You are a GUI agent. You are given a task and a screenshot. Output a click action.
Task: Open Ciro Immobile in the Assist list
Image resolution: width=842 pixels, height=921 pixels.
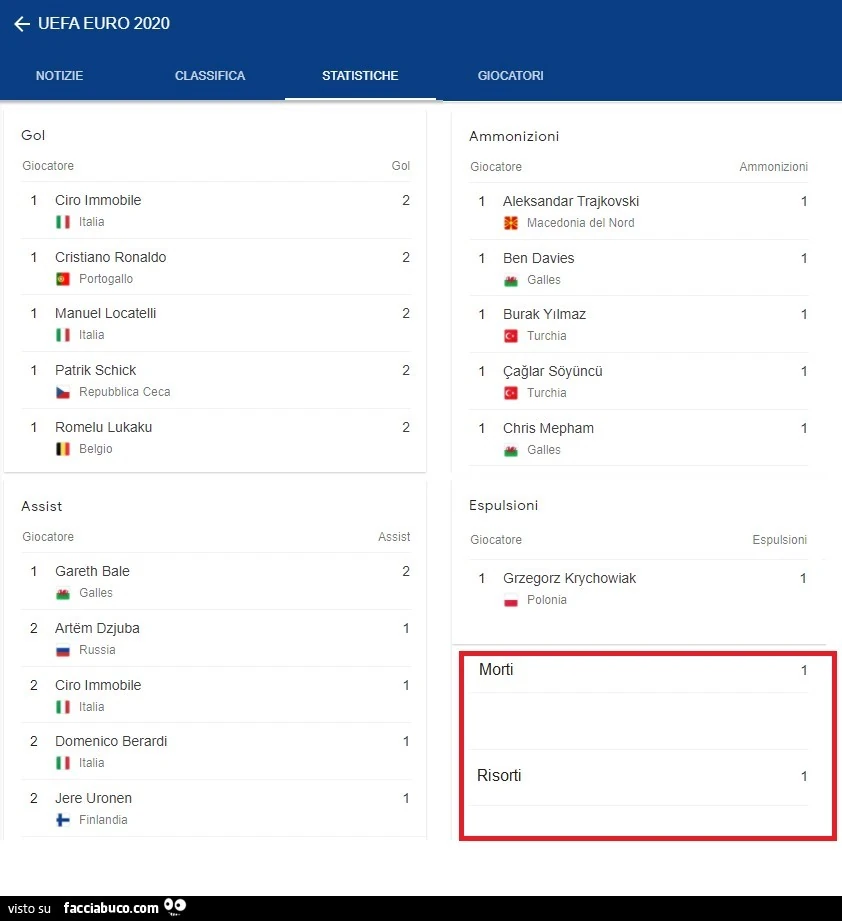[x=98, y=685]
